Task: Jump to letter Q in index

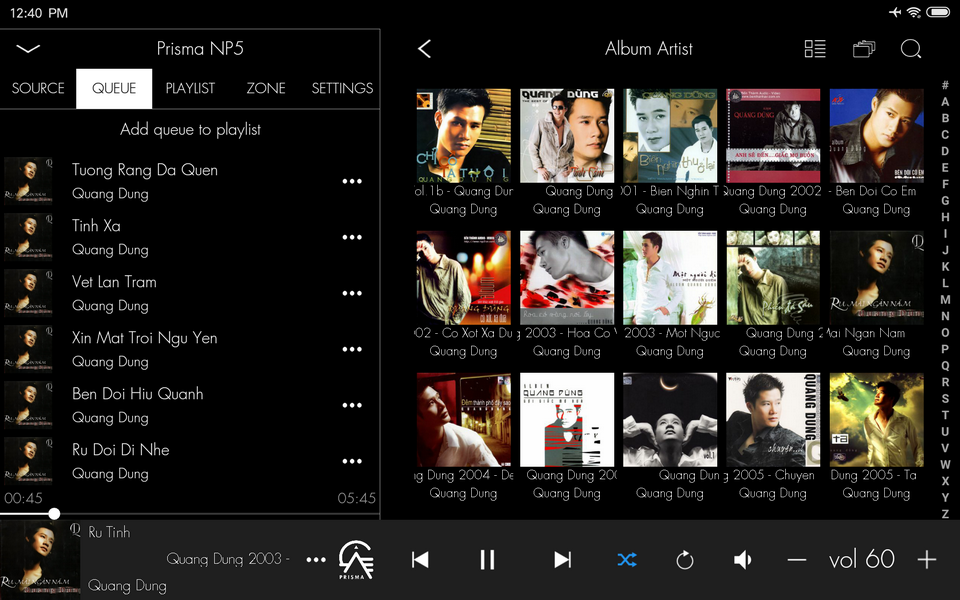Action: tap(945, 366)
